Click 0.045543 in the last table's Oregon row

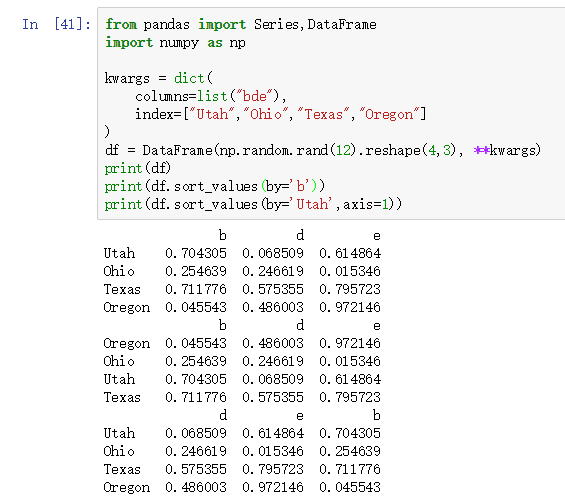350,487
